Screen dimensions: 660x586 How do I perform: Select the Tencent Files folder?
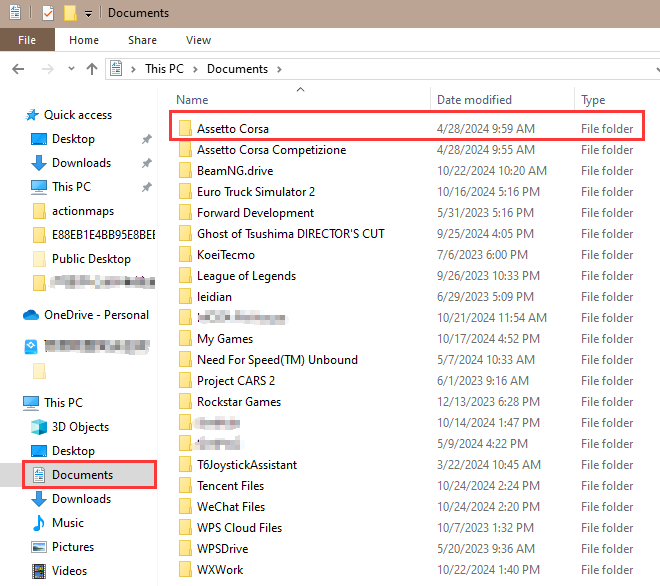(x=230, y=486)
